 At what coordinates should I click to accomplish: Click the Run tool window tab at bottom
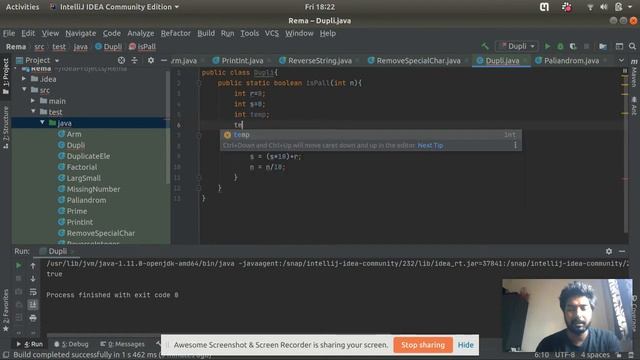click(29, 344)
